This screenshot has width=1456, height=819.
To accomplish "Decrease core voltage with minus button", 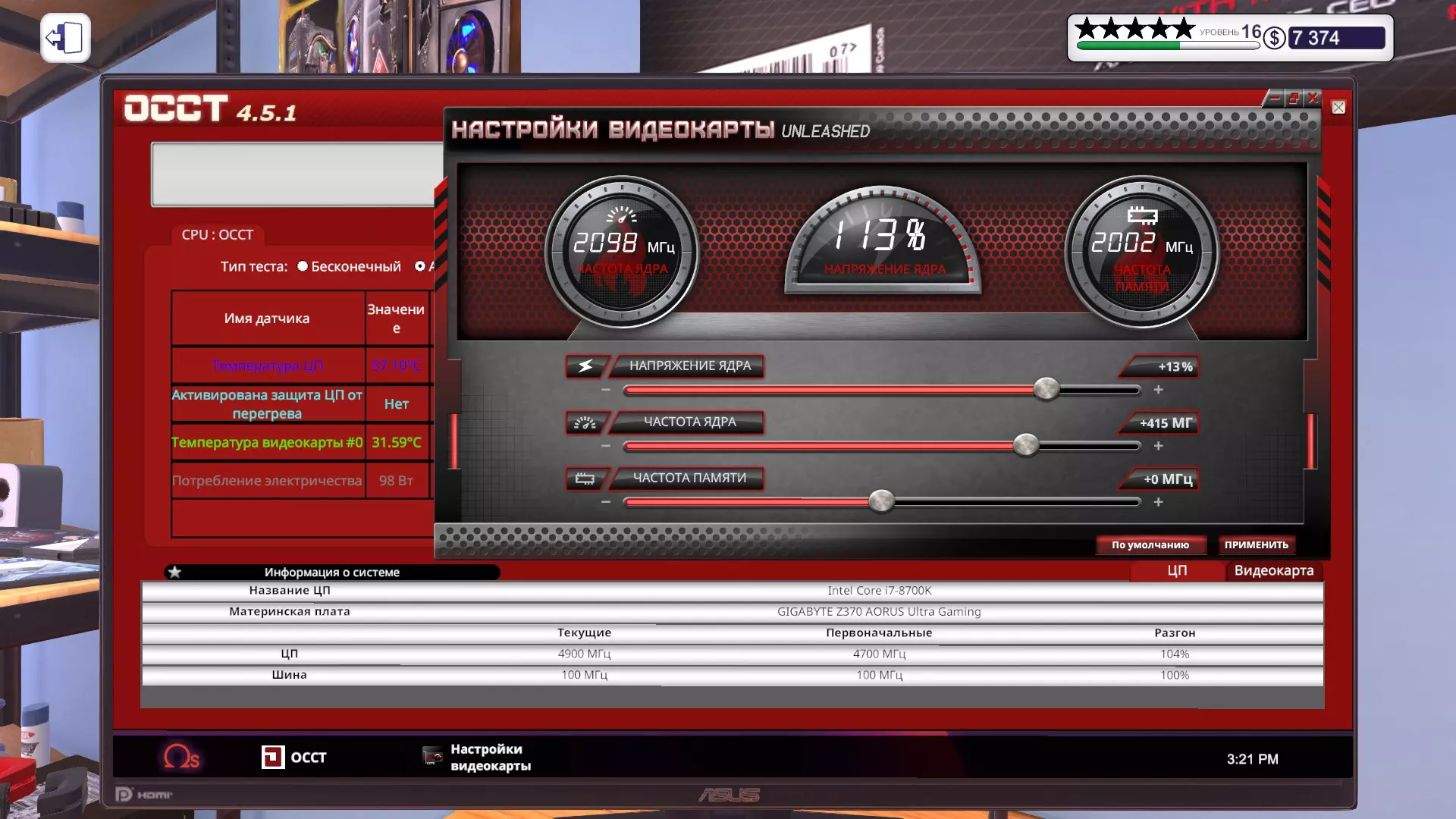I will [x=605, y=390].
